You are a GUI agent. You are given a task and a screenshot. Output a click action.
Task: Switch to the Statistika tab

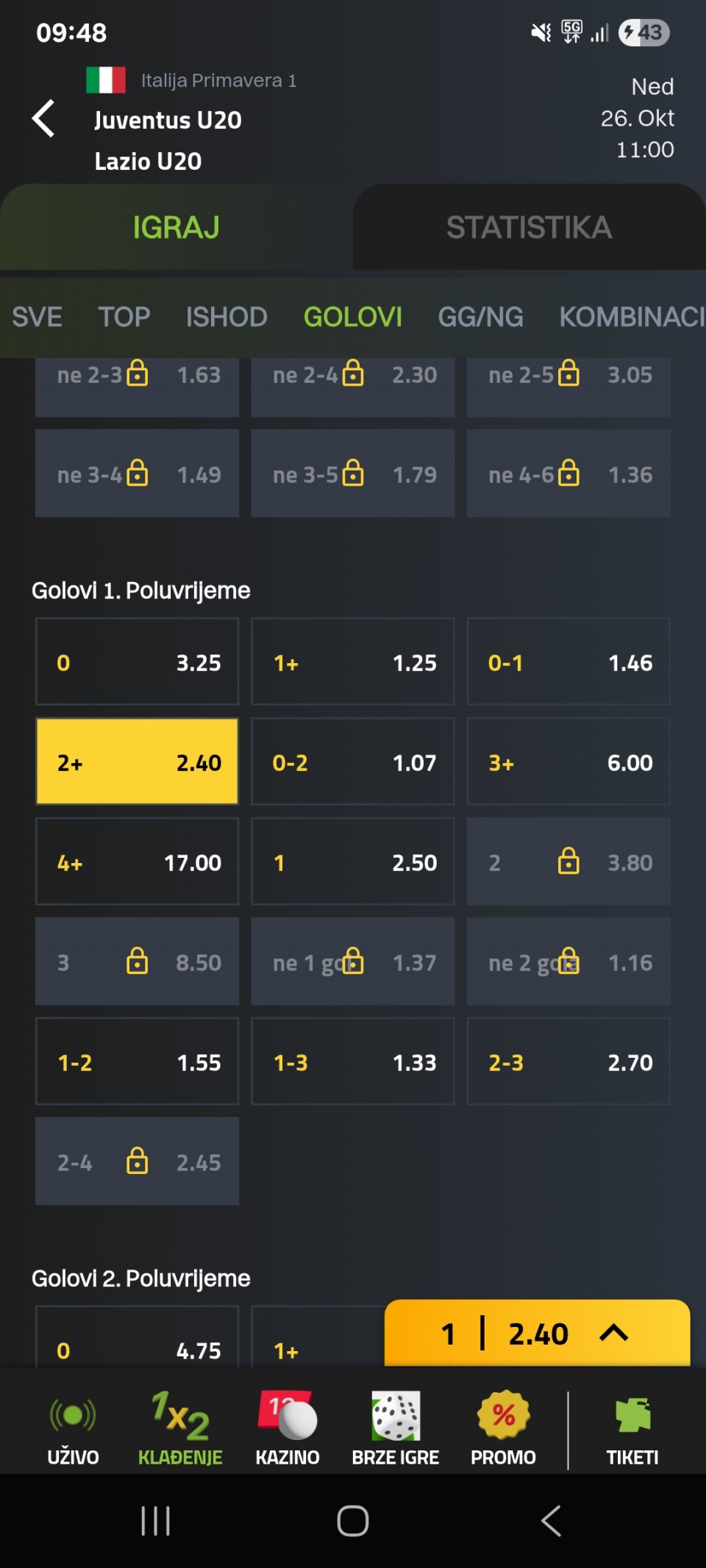[x=529, y=227]
